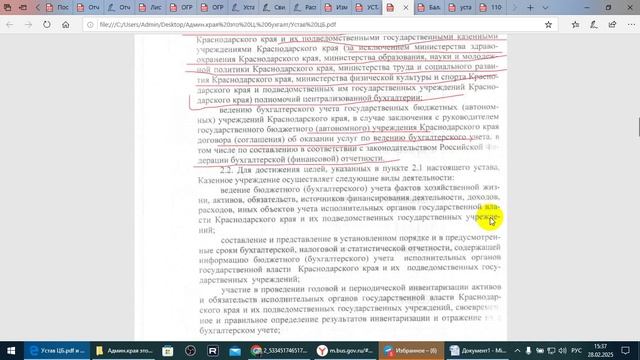Show hidden system tray icons
The width and height of the screenshot is (640, 360).
[517, 351]
